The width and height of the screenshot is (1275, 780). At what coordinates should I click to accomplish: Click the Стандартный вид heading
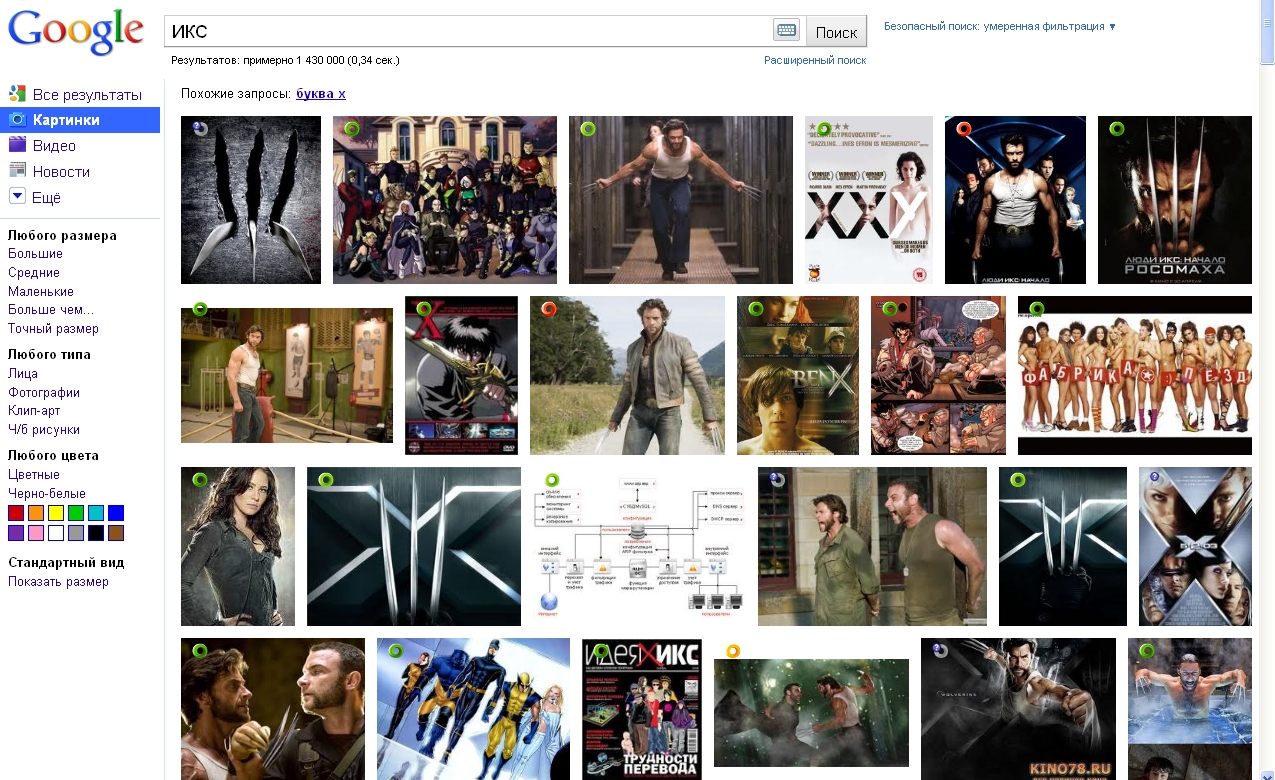pos(66,562)
